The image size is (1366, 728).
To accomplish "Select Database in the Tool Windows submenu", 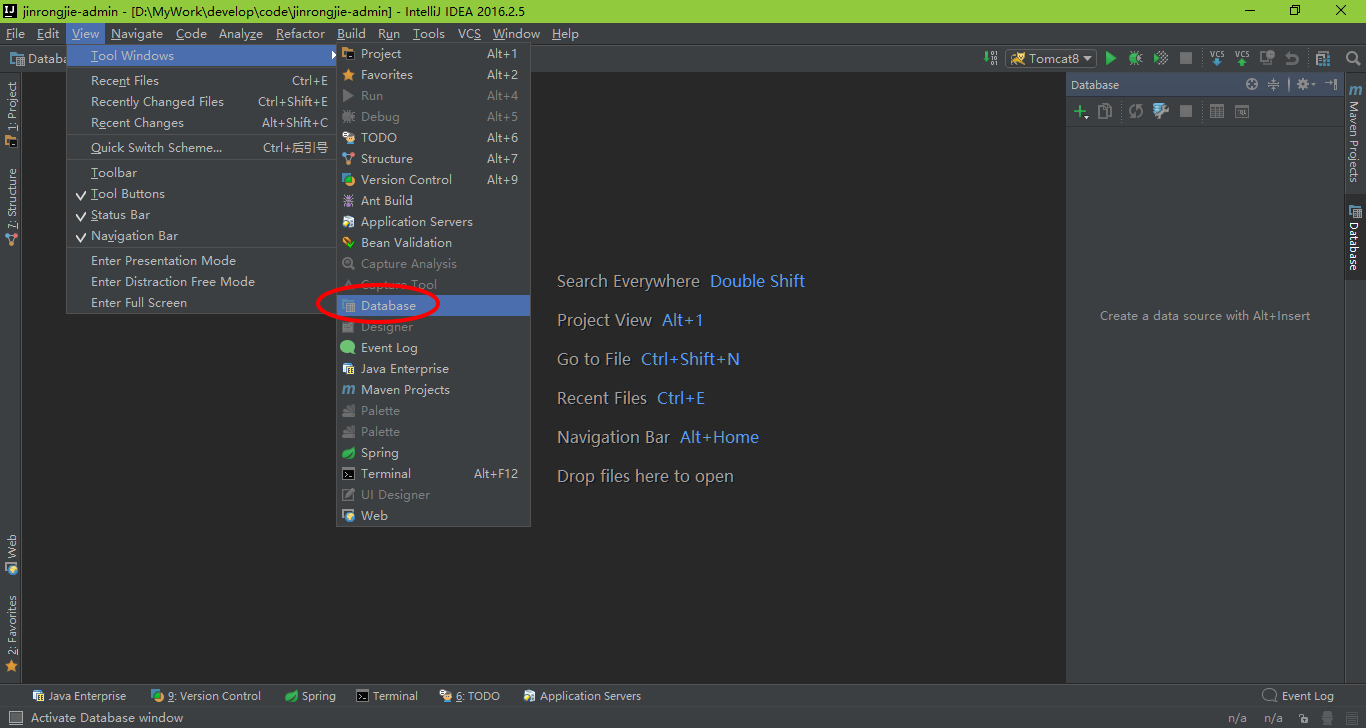I will (x=388, y=306).
